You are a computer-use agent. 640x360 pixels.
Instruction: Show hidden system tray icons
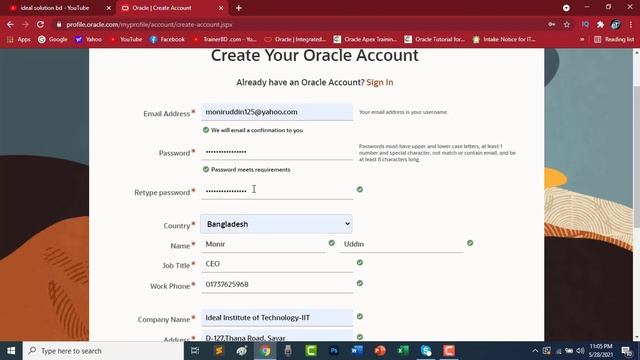535,351
